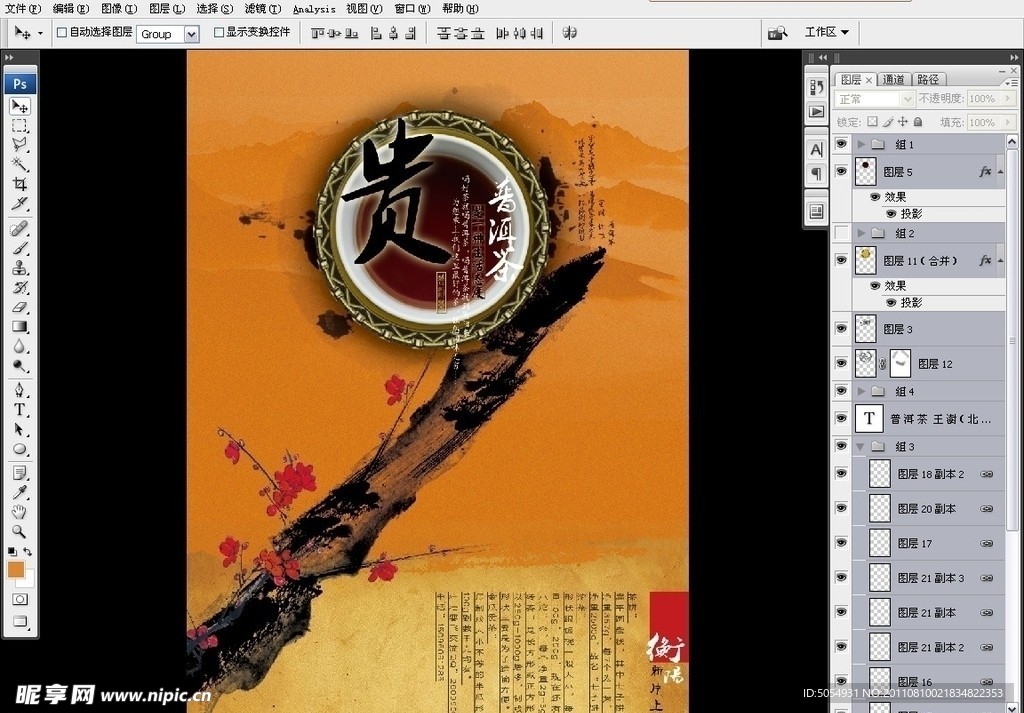Enable the 自动选择图层 checkbox

click(x=62, y=32)
